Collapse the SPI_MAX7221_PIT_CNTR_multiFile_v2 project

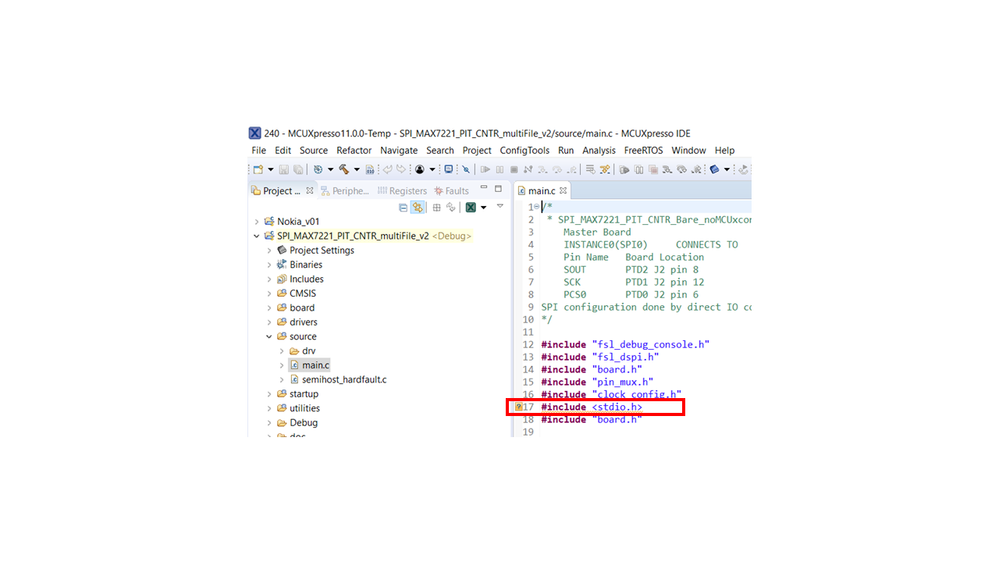pos(257,236)
